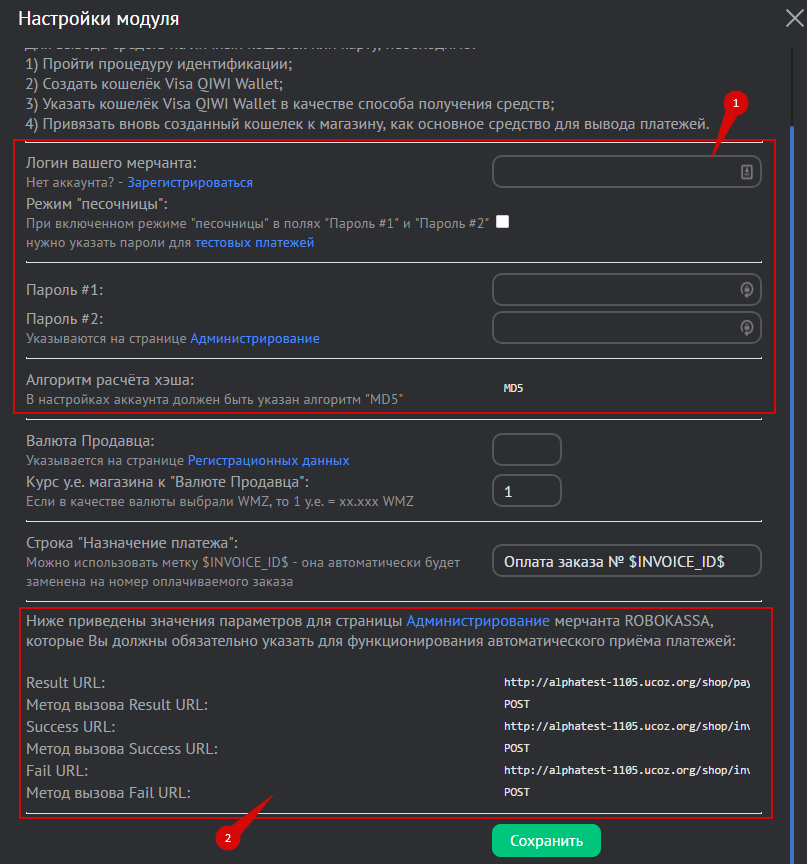Screen dimensions: 807x864
Task: Open the тестовых платежей link
Action: pos(255,243)
